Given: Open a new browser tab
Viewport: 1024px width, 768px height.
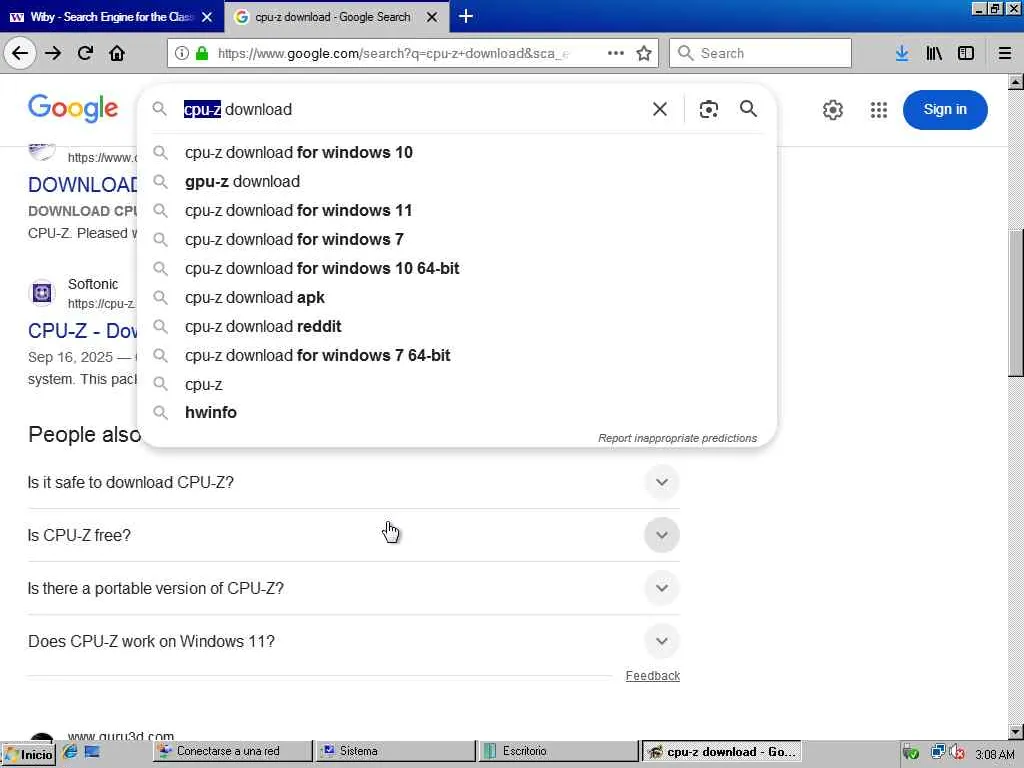Looking at the screenshot, I should 466,16.
